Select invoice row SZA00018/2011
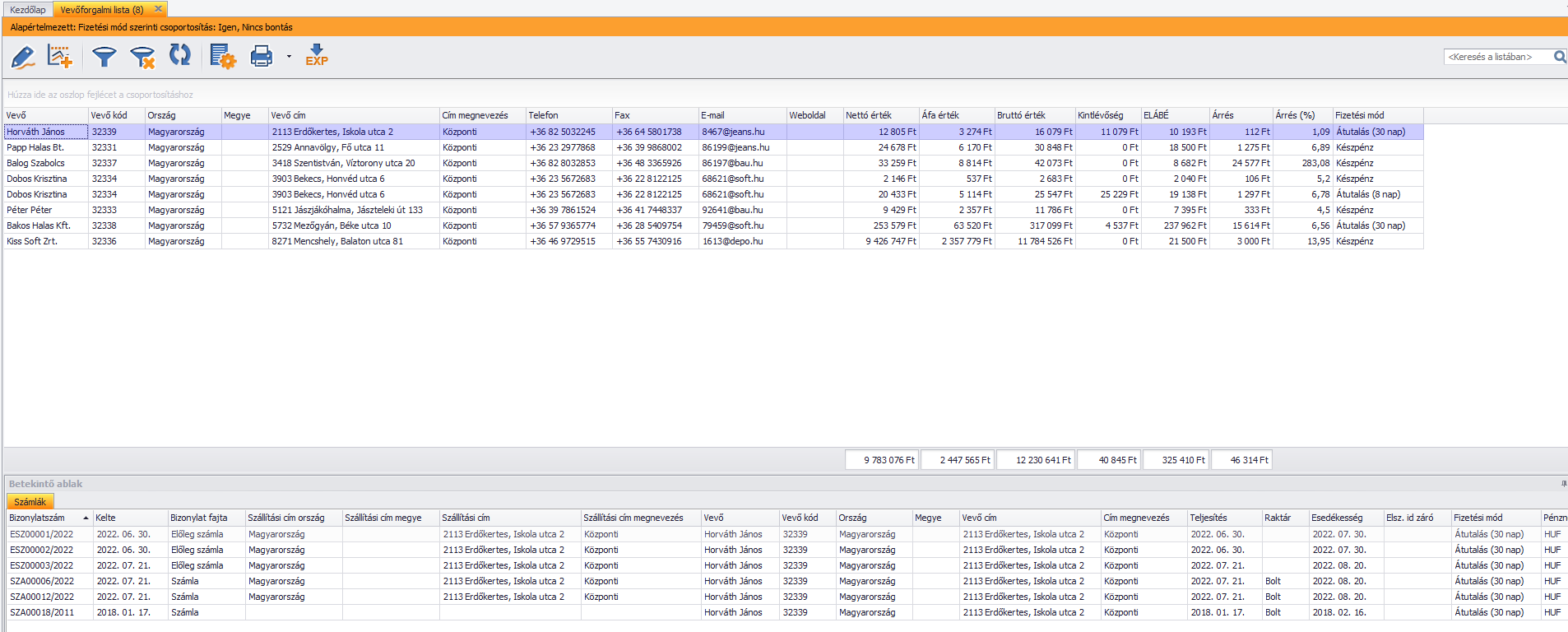 (x=786, y=612)
